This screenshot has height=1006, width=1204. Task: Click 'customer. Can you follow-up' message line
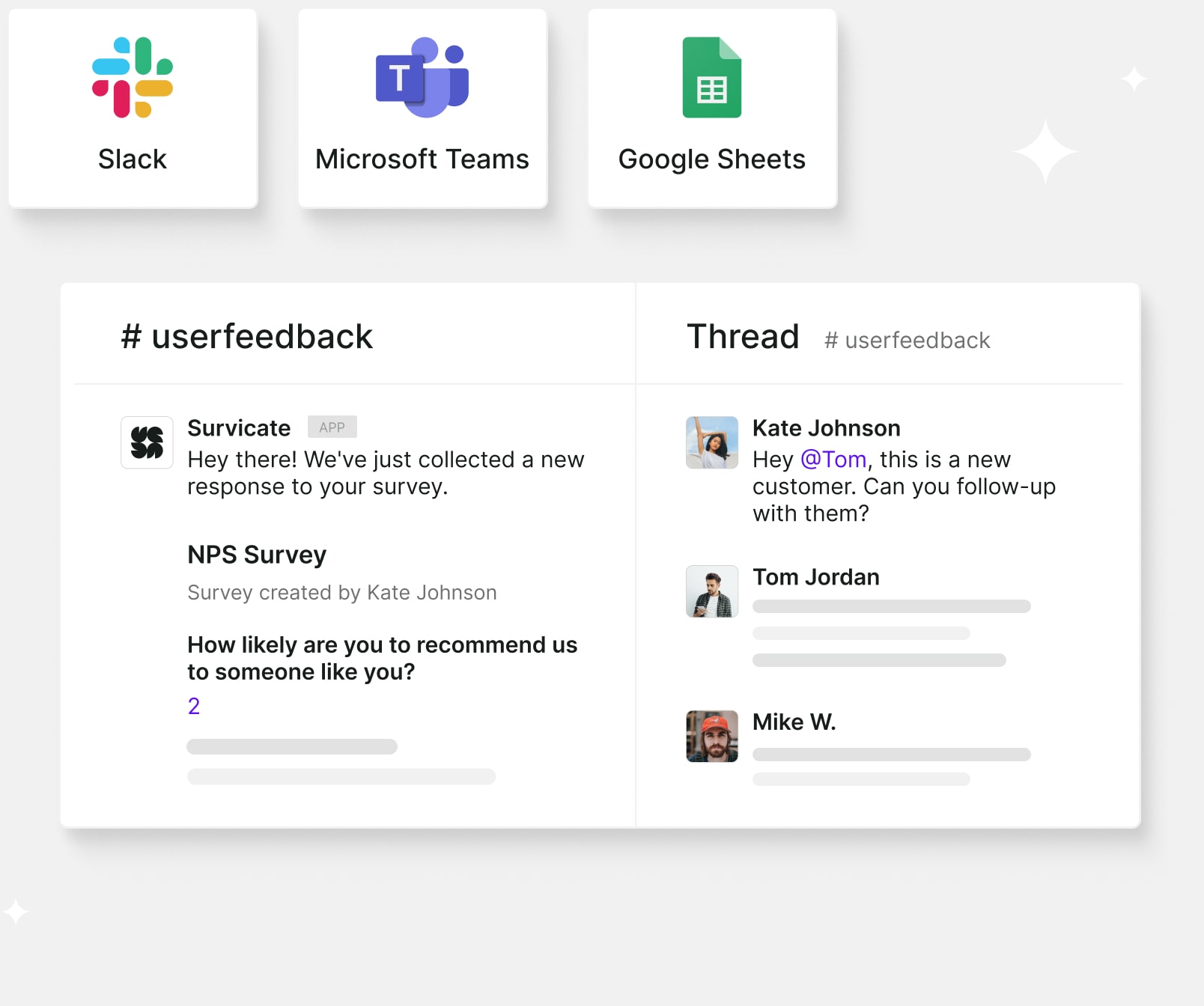[904, 487]
